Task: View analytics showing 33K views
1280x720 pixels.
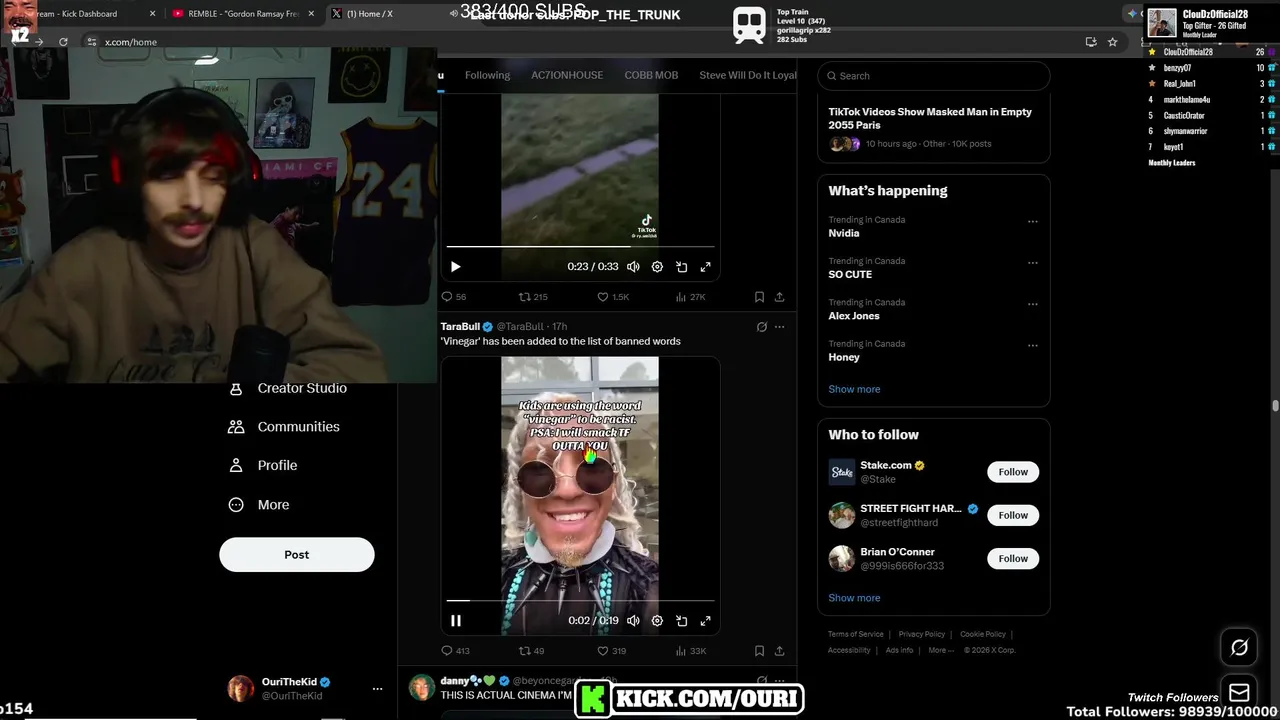Action: (691, 651)
